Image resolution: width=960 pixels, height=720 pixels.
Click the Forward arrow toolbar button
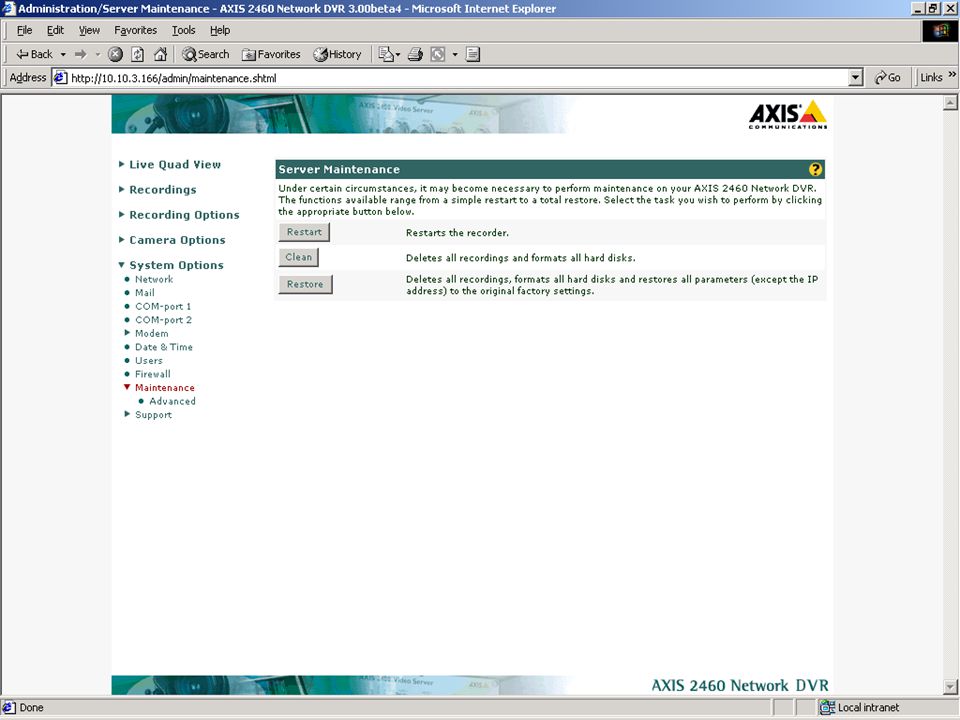click(80, 54)
